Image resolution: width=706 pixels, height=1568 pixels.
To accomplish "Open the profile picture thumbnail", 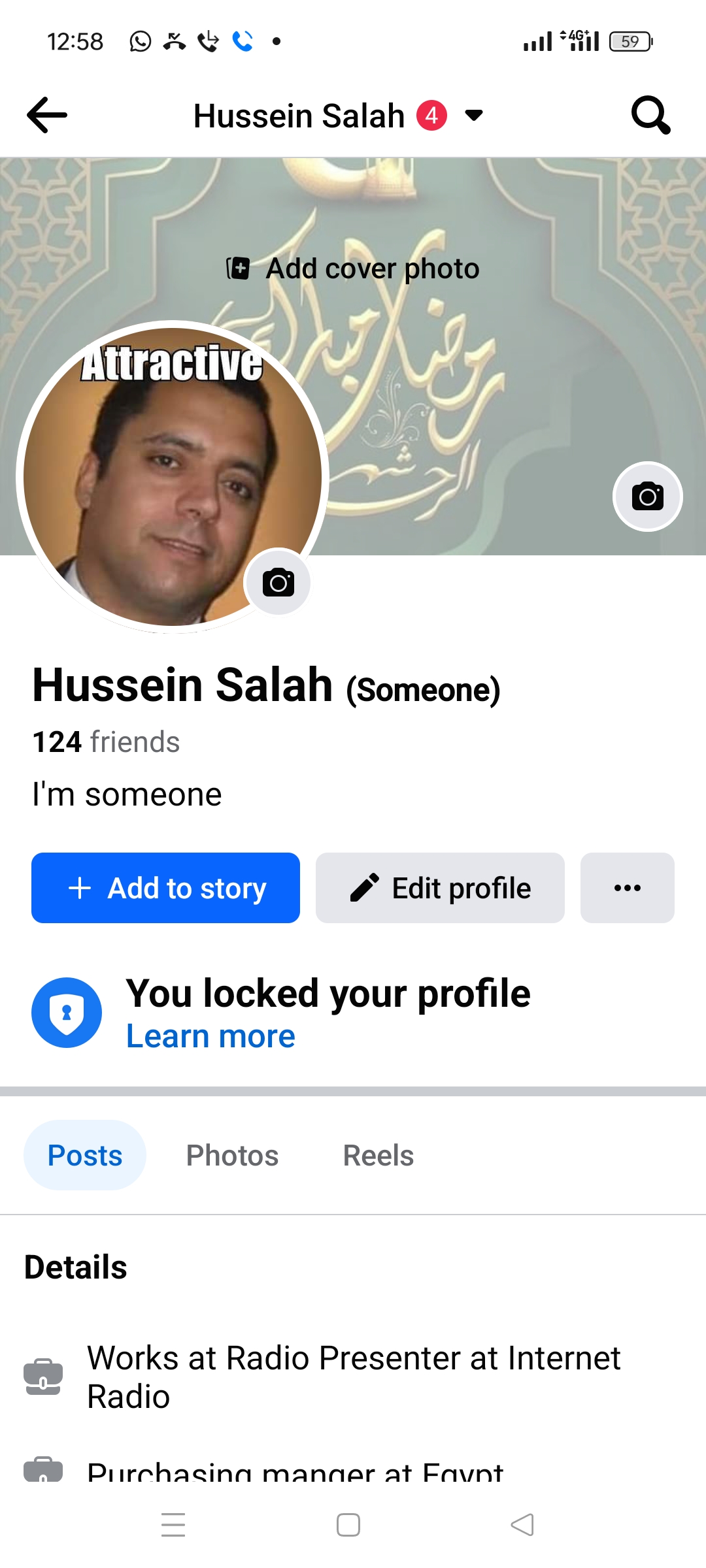I will (x=173, y=477).
